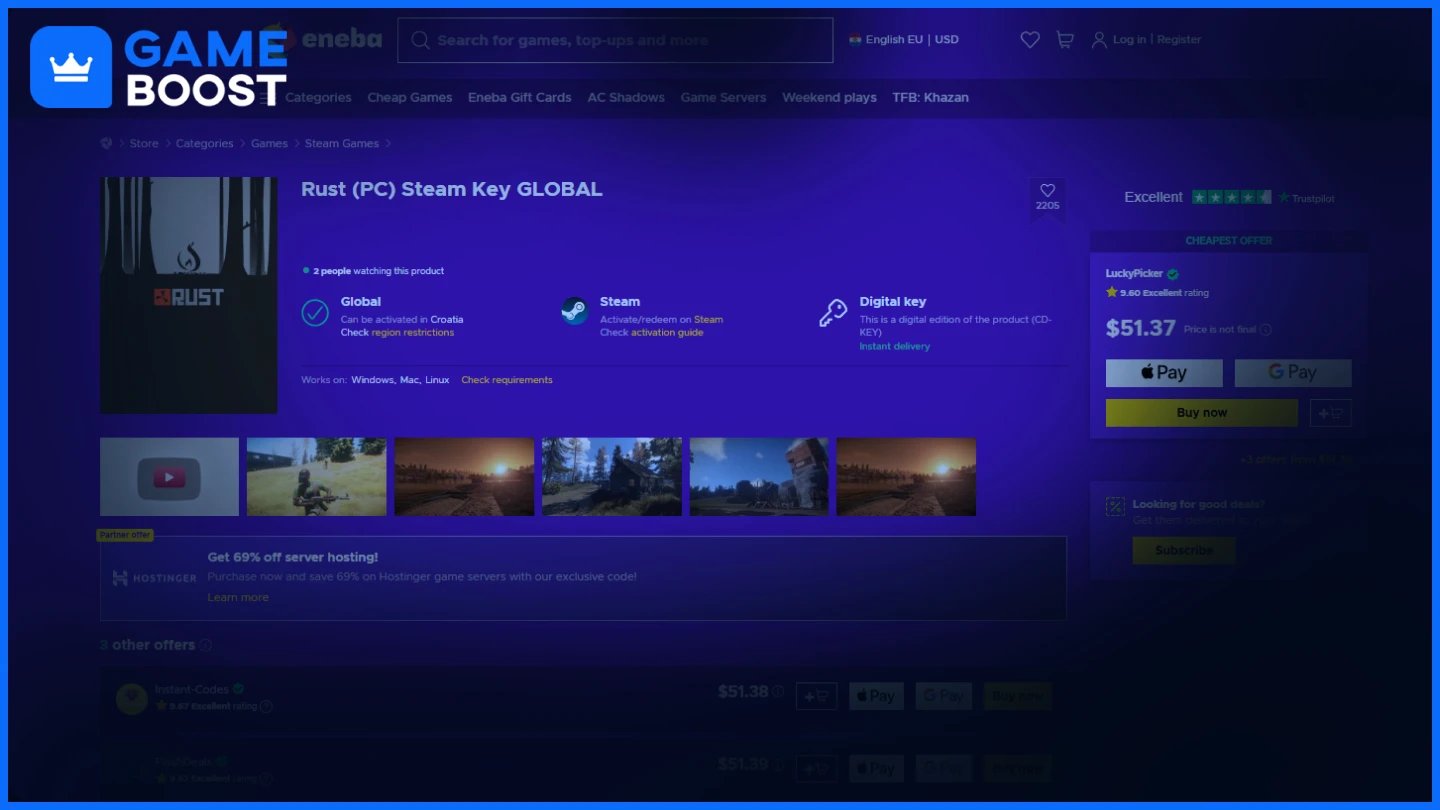1440x810 pixels.
Task: Click the yellow Buy now button
Action: pos(1202,413)
